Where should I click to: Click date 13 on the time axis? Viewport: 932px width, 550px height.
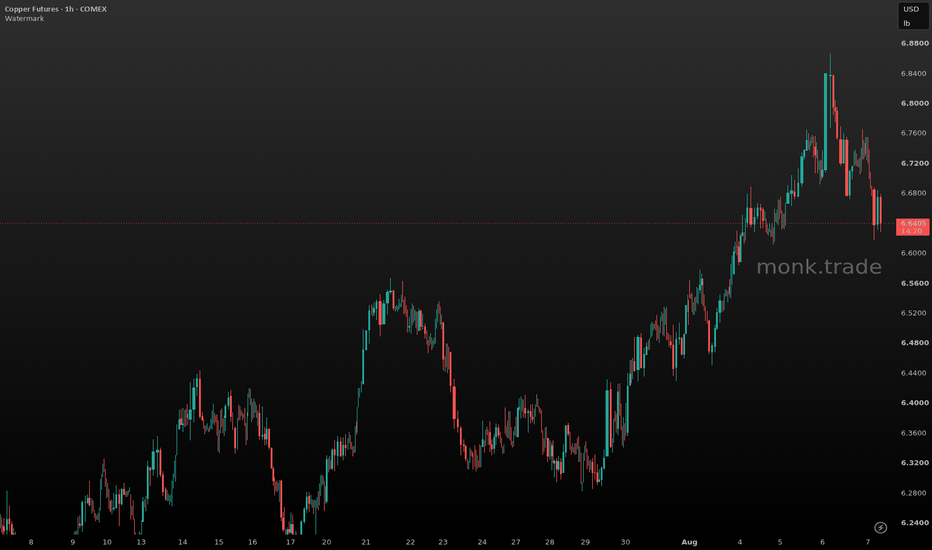point(141,542)
